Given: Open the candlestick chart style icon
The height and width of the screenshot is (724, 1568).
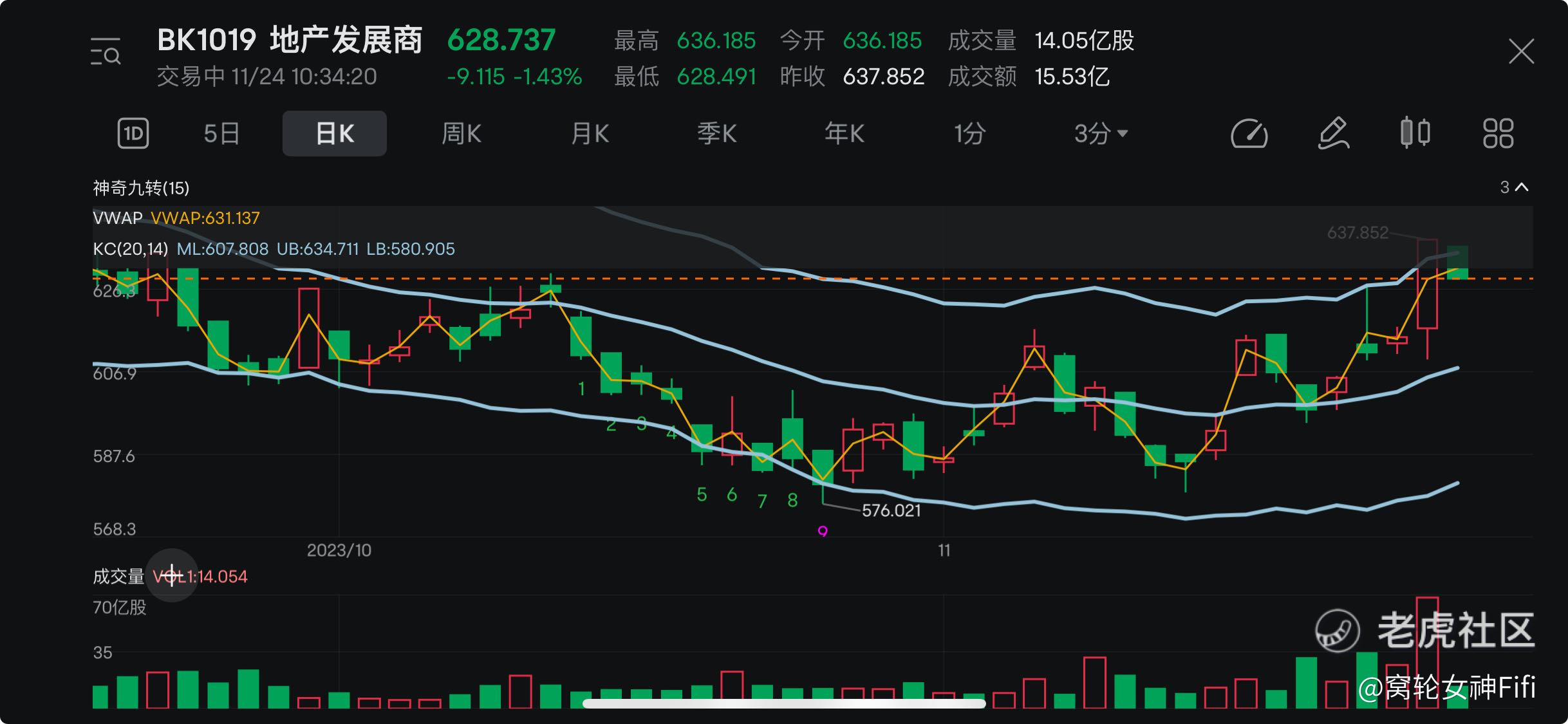Looking at the screenshot, I should pyautogui.click(x=1415, y=133).
